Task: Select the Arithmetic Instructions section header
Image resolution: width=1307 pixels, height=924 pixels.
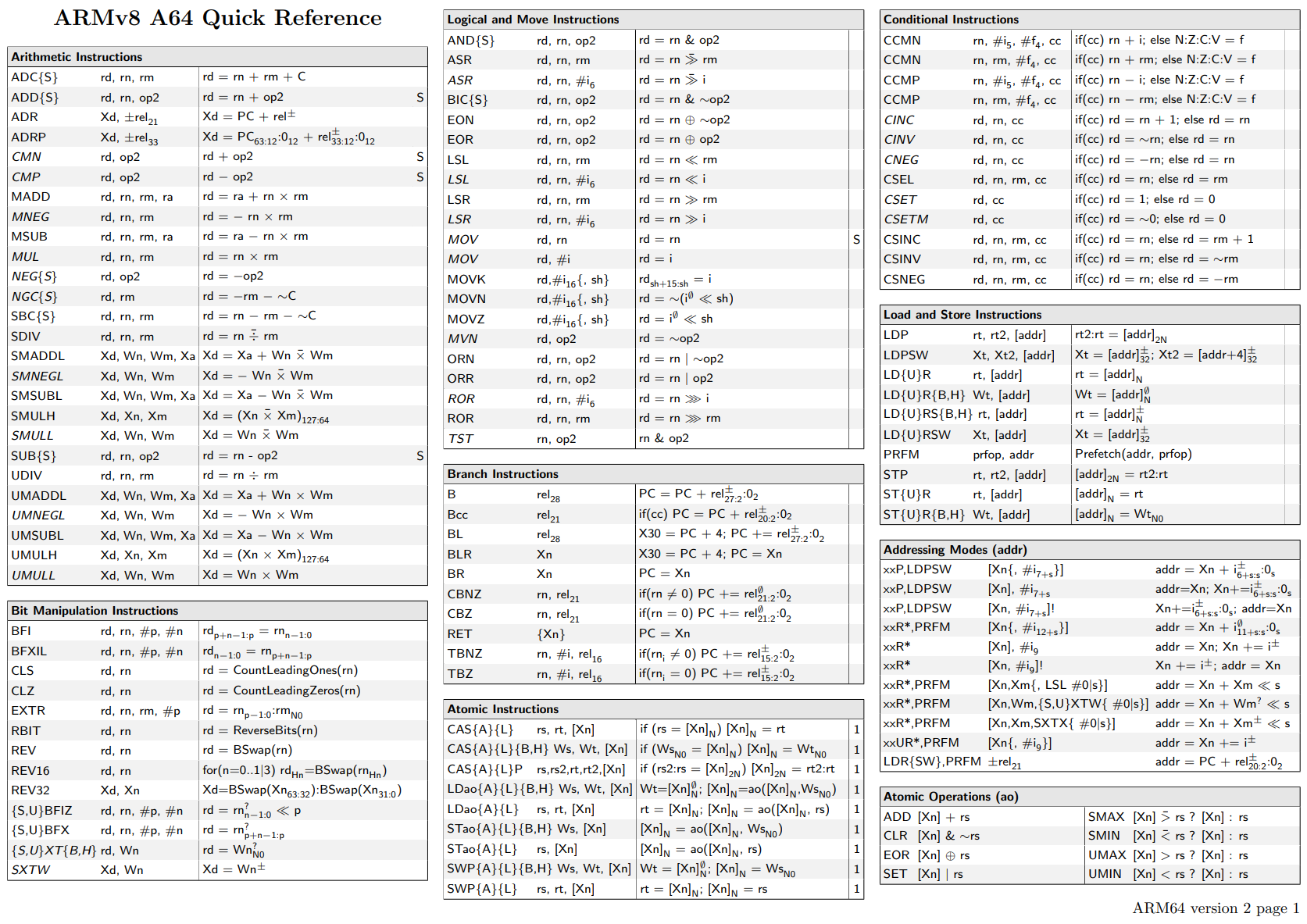Action: click(77, 57)
